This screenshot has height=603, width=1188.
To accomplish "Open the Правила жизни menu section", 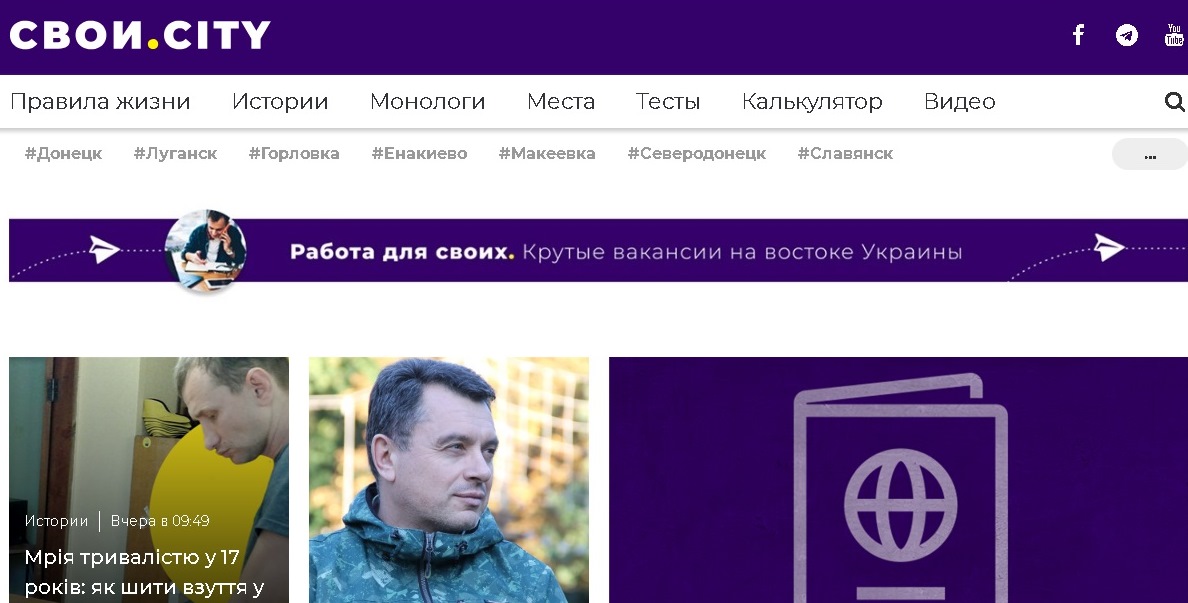I will [x=100, y=102].
